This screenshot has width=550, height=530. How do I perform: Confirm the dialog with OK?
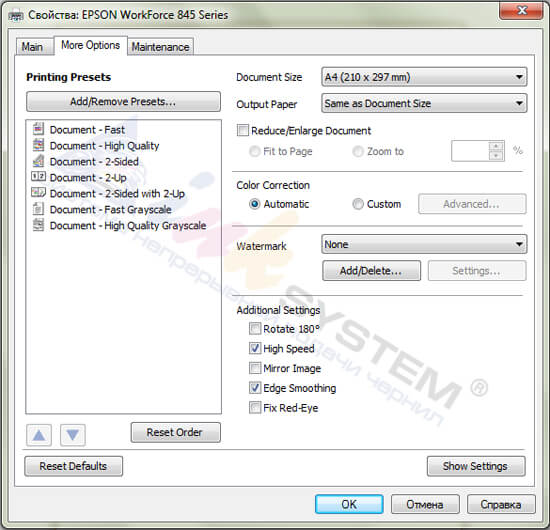point(349,504)
